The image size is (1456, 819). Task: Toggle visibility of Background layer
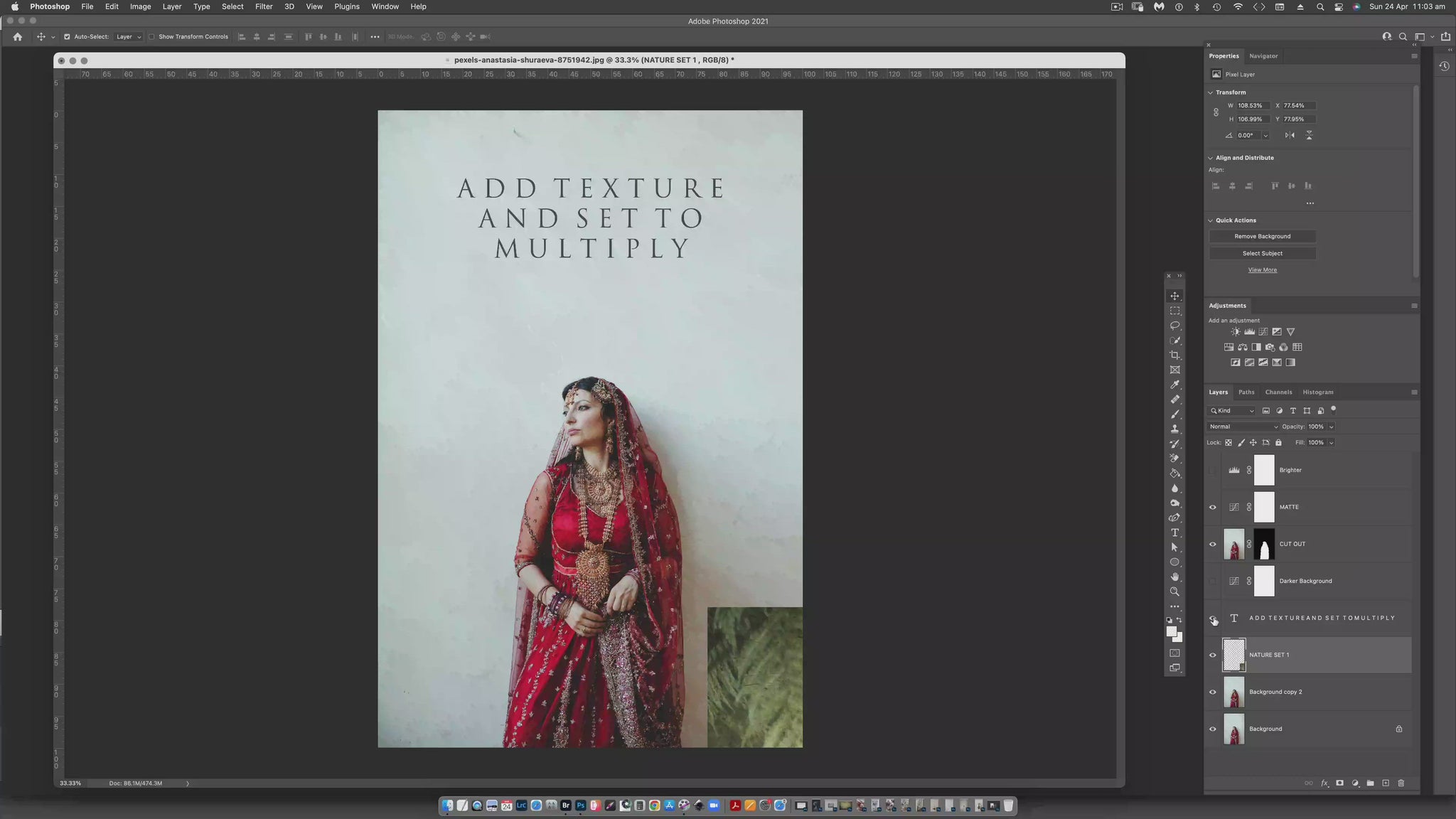[1213, 729]
